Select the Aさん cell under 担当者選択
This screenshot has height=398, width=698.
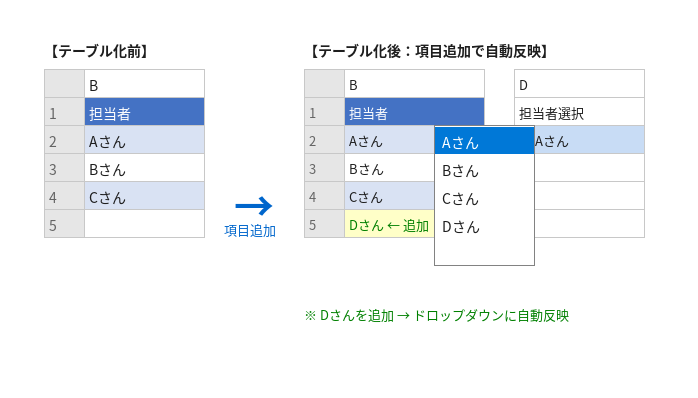click(x=589, y=140)
